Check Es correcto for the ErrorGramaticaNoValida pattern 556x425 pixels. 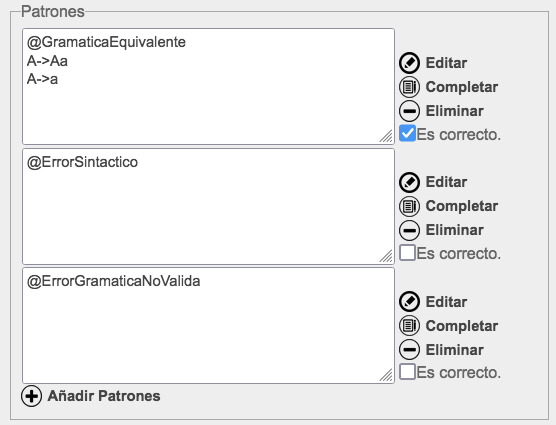click(407, 372)
